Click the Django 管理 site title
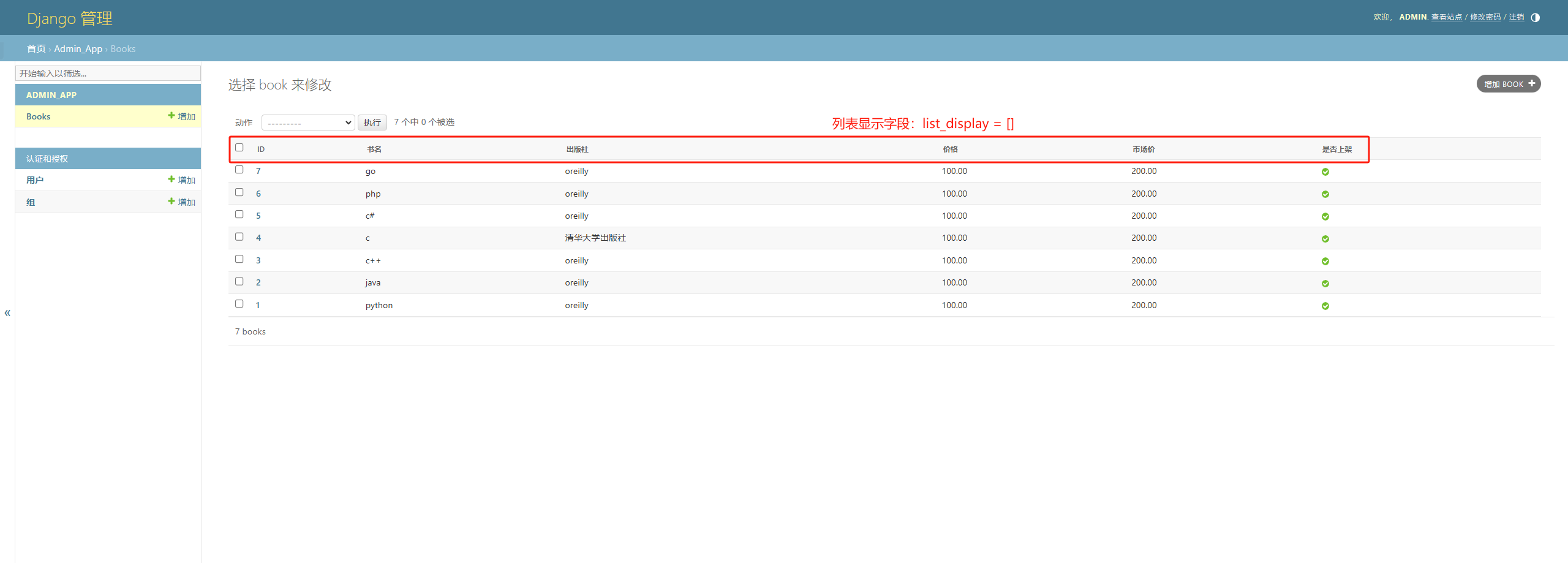Image resolution: width=1568 pixels, height=563 pixels. point(70,18)
